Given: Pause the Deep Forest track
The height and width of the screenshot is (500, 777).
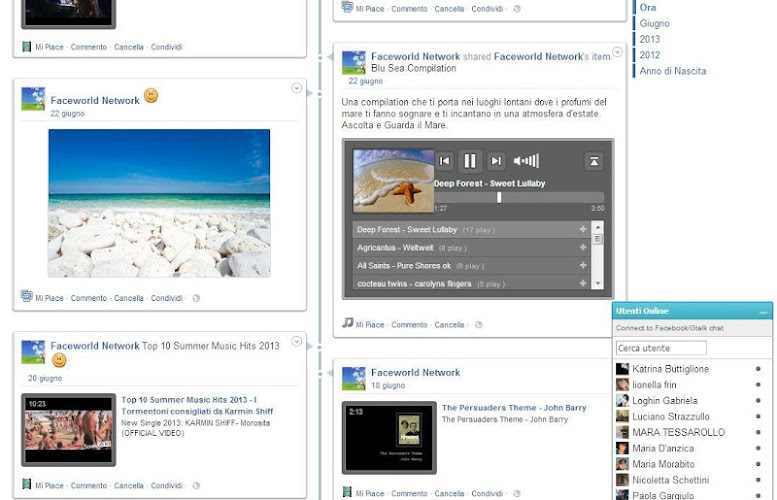Looking at the screenshot, I should [470, 161].
